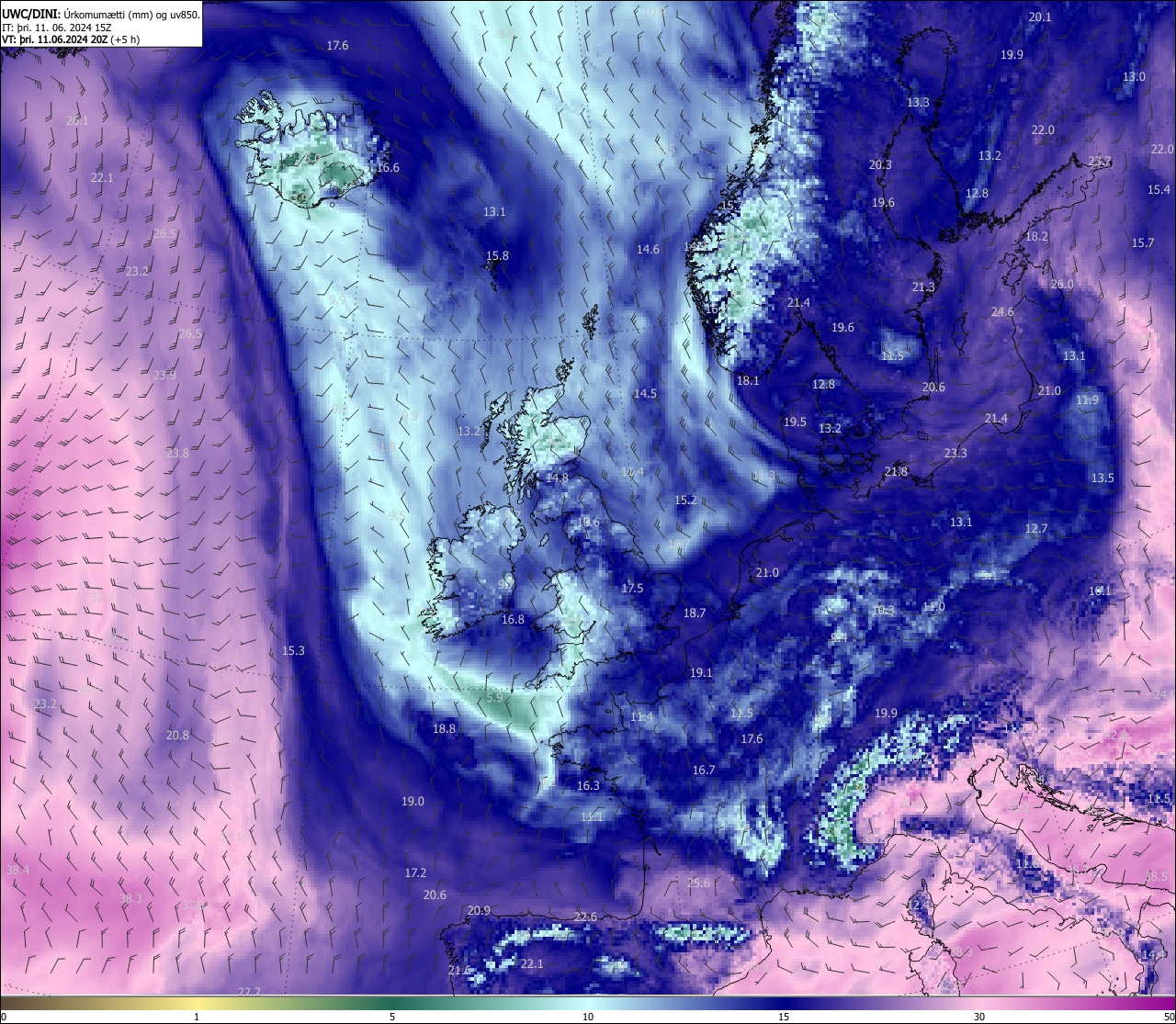The height and width of the screenshot is (1024, 1176).
Task: Click the 16.6 value east of Iceland
Action: point(388,168)
